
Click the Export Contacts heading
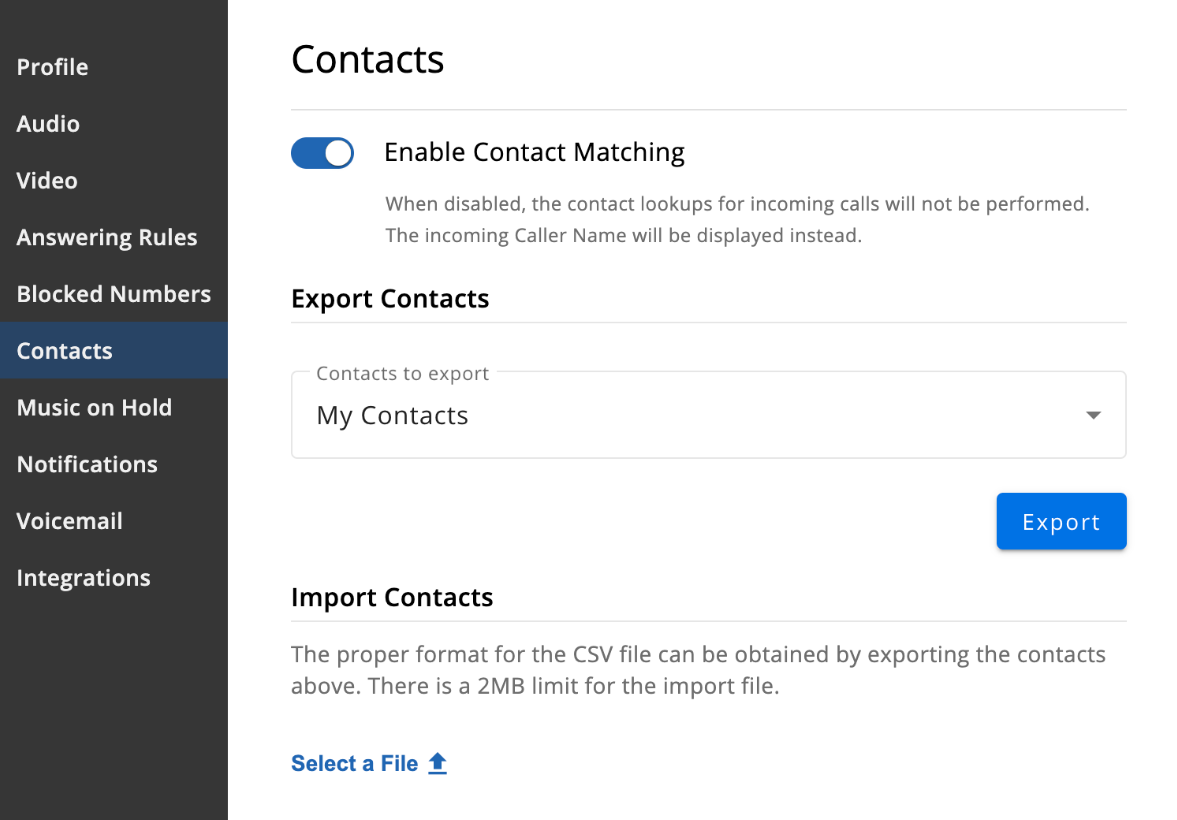tap(390, 299)
